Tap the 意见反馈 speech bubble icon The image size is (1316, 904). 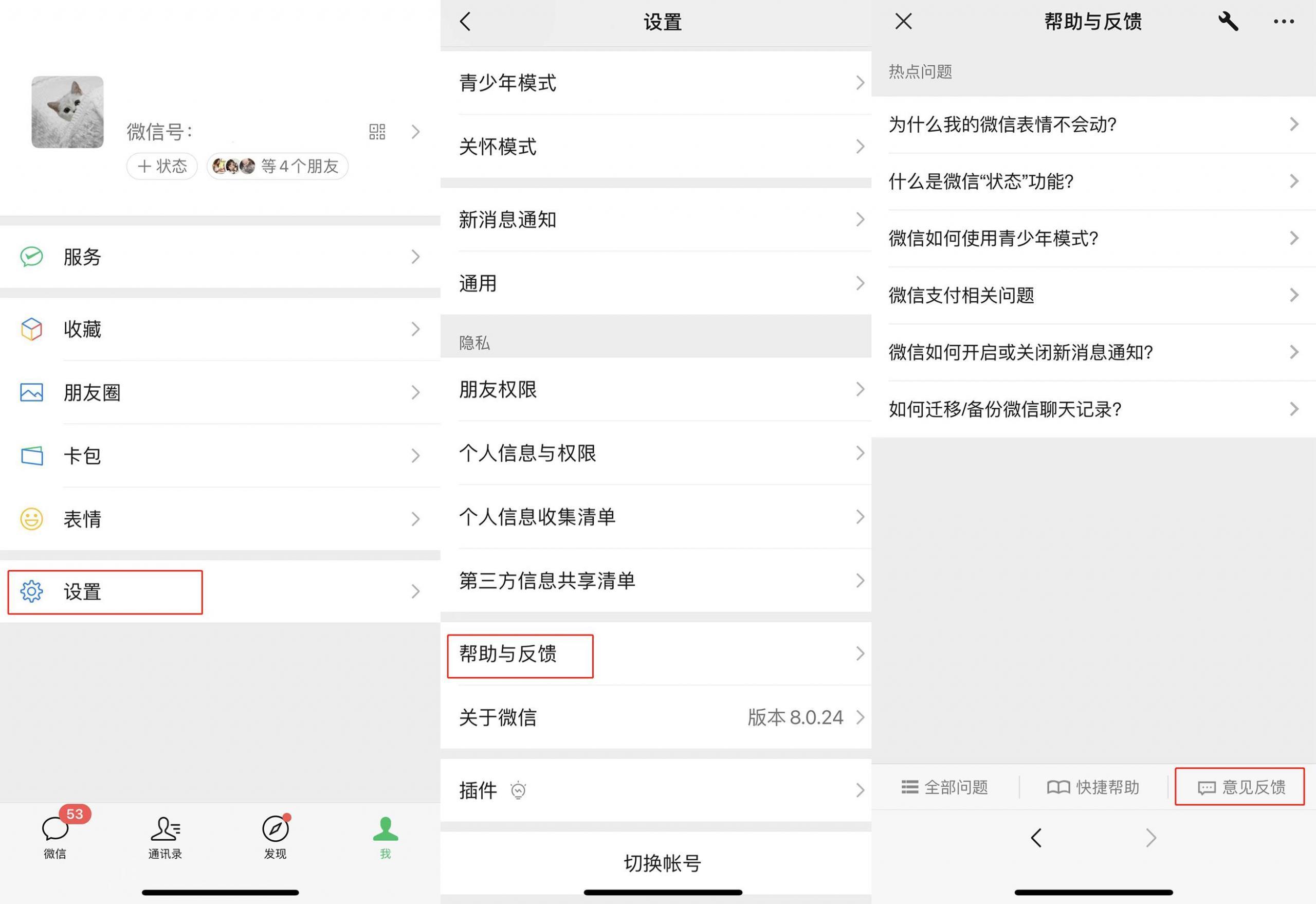click(x=1206, y=788)
